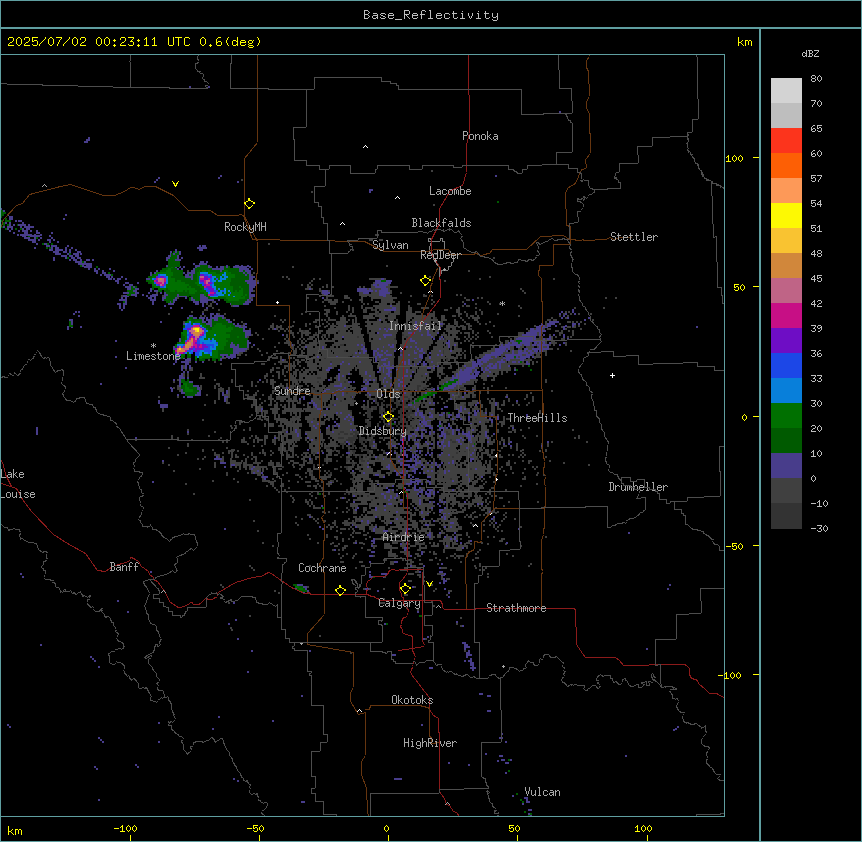Click the Airdrie city label
Screen dimensions: 862x842
(x=404, y=538)
